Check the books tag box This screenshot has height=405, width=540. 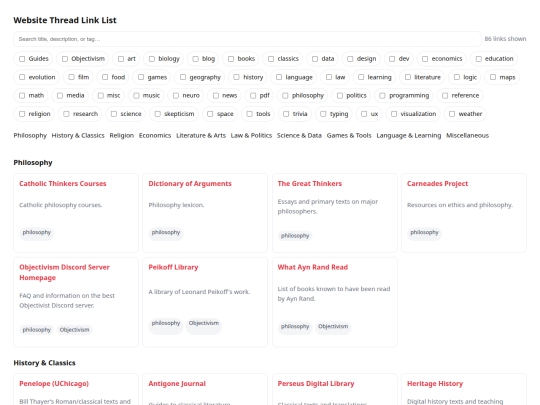point(231,59)
